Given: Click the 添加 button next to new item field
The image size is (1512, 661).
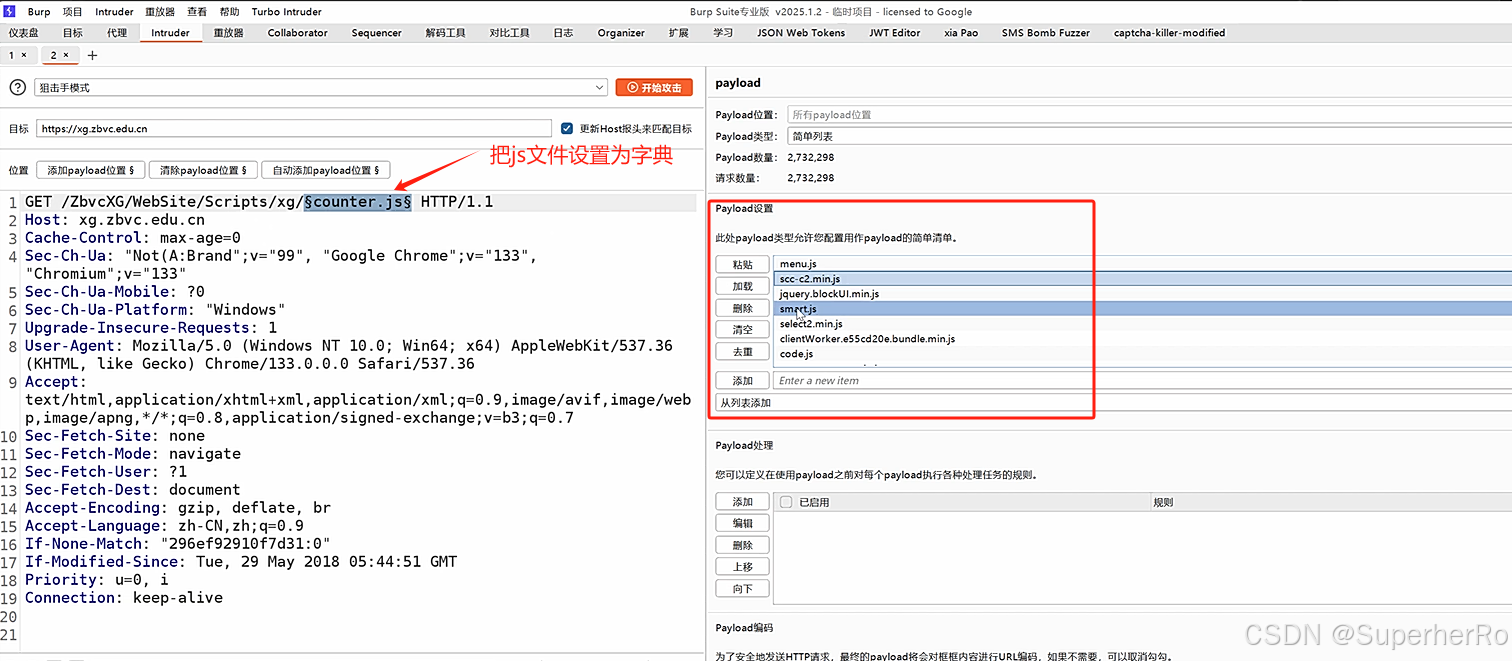Looking at the screenshot, I should point(742,381).
